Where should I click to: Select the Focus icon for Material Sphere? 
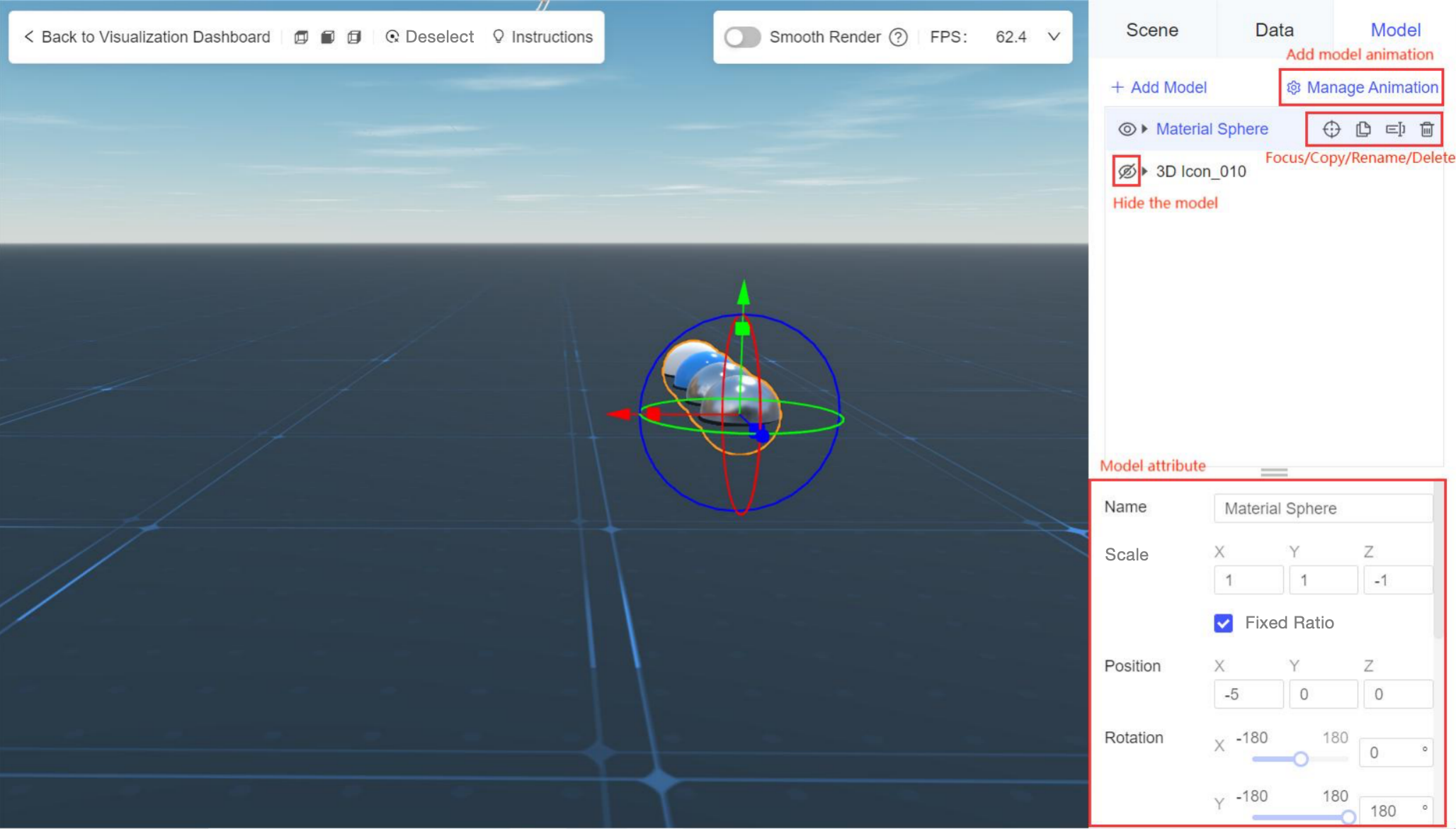1331,129
